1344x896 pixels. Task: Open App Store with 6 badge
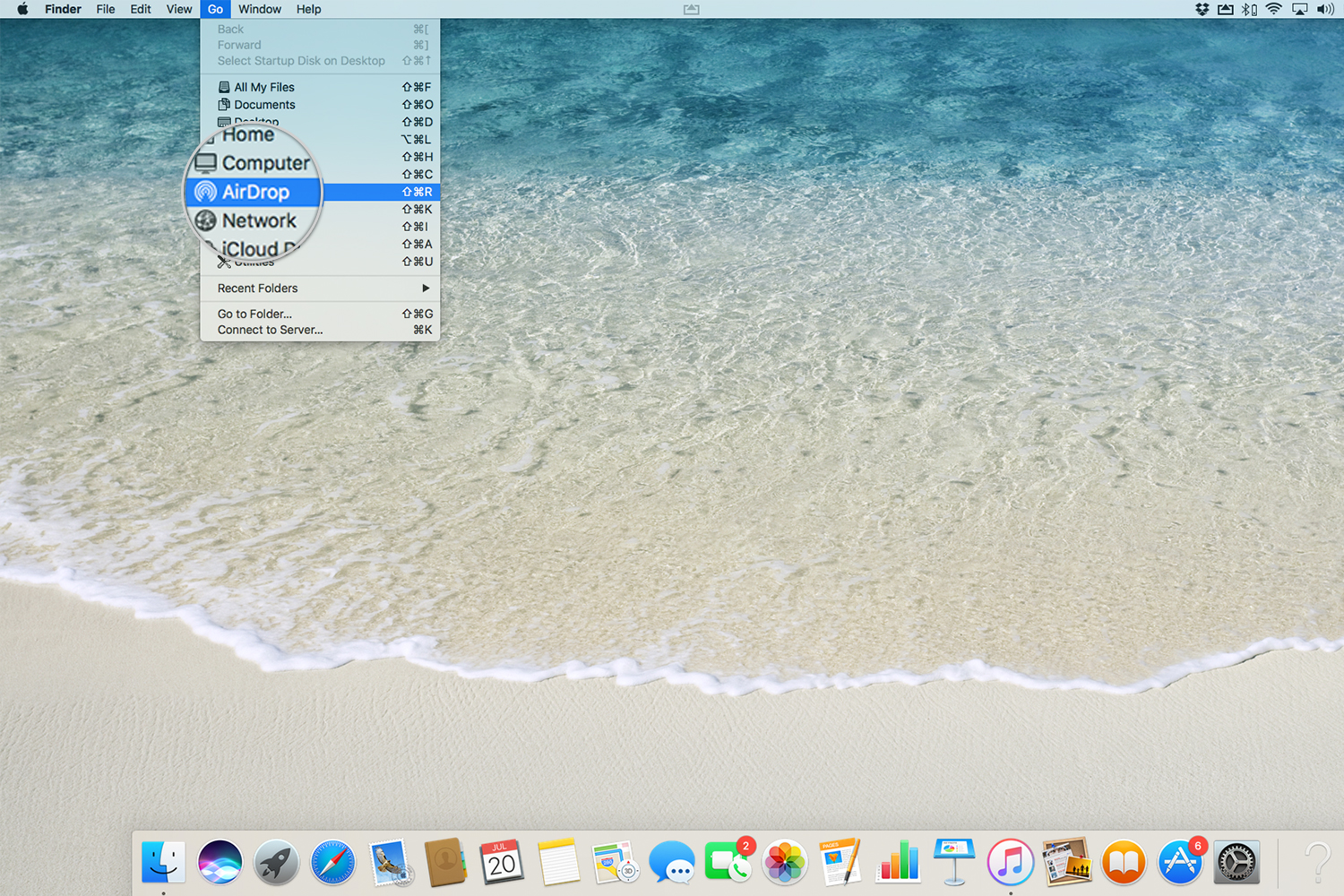[1180, 863]
